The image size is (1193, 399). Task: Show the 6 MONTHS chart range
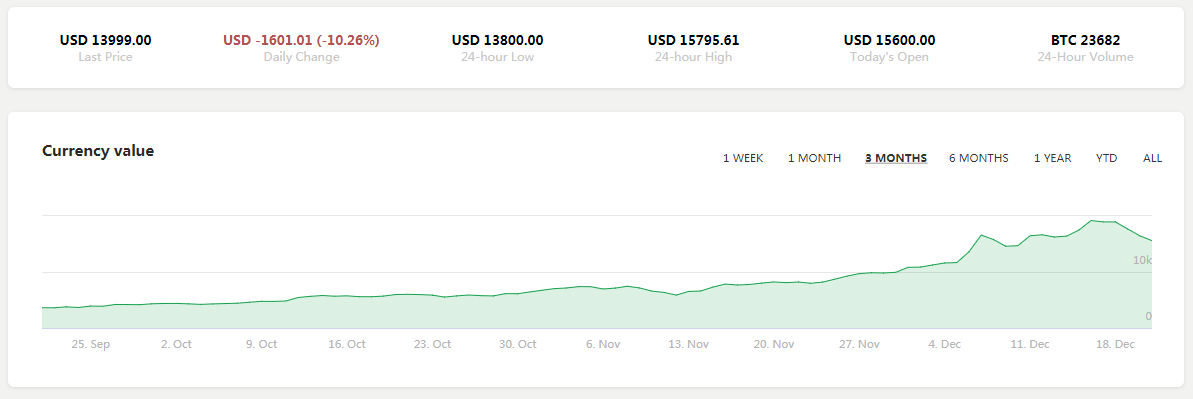coord(978,158)
